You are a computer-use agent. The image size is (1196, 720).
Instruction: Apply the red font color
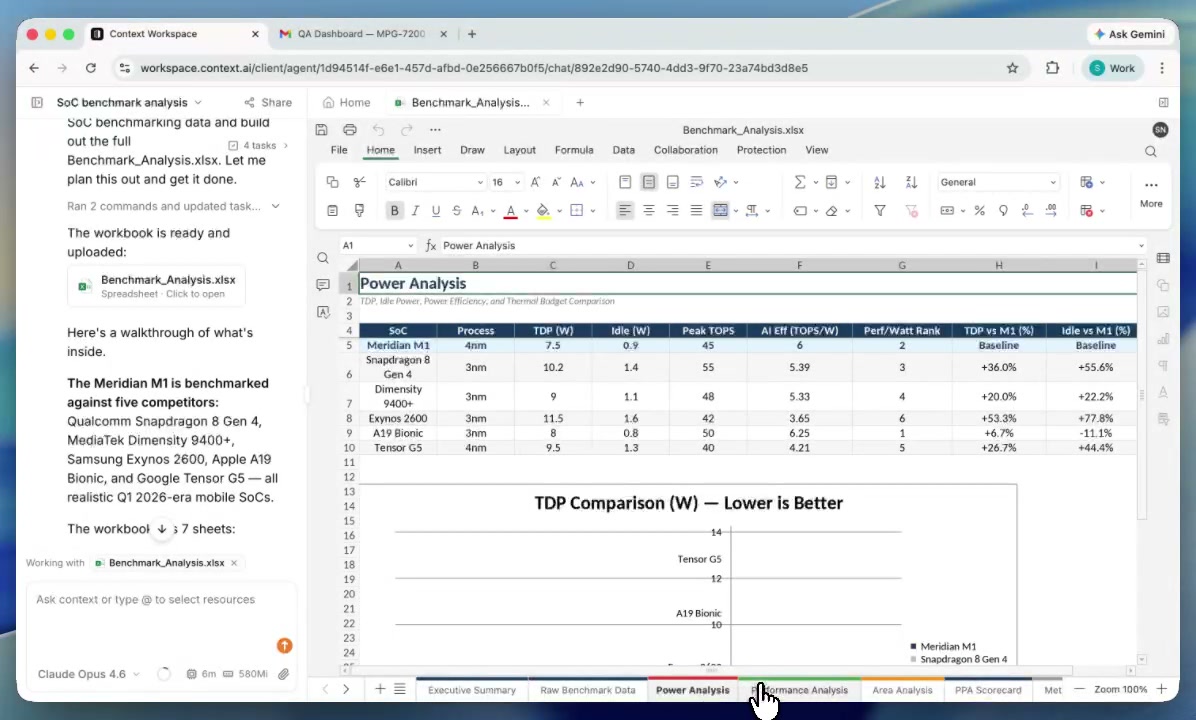click(511, 211)
